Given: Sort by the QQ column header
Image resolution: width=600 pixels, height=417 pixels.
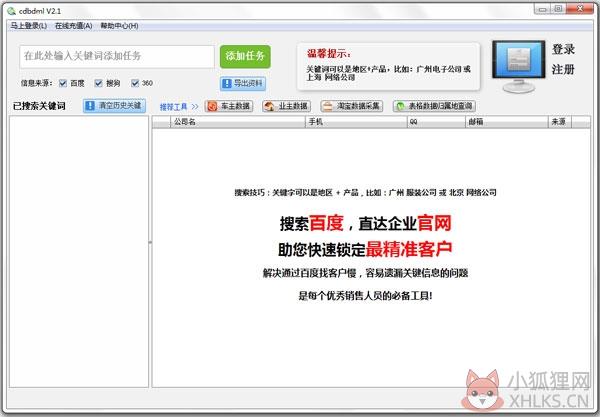Looking at the screenshot, I should [x=436, y=122].
